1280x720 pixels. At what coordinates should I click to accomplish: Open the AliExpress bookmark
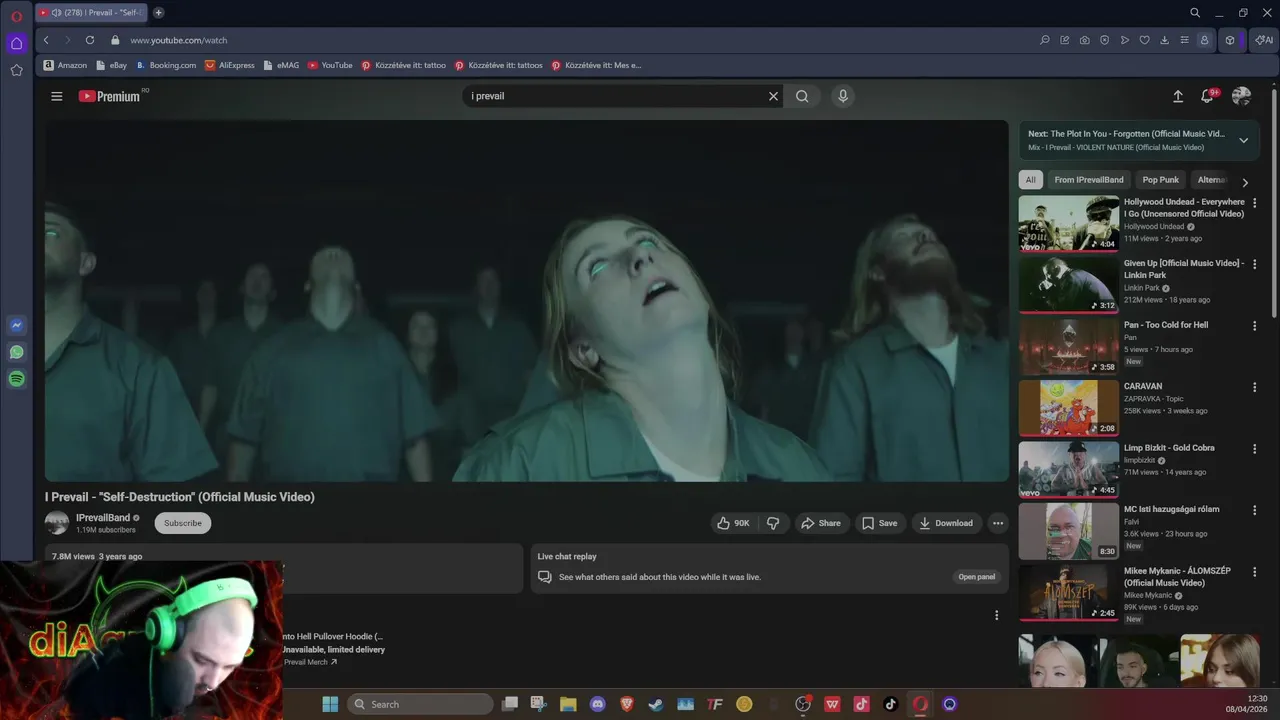pyautogui.click(x=230, y=65)
